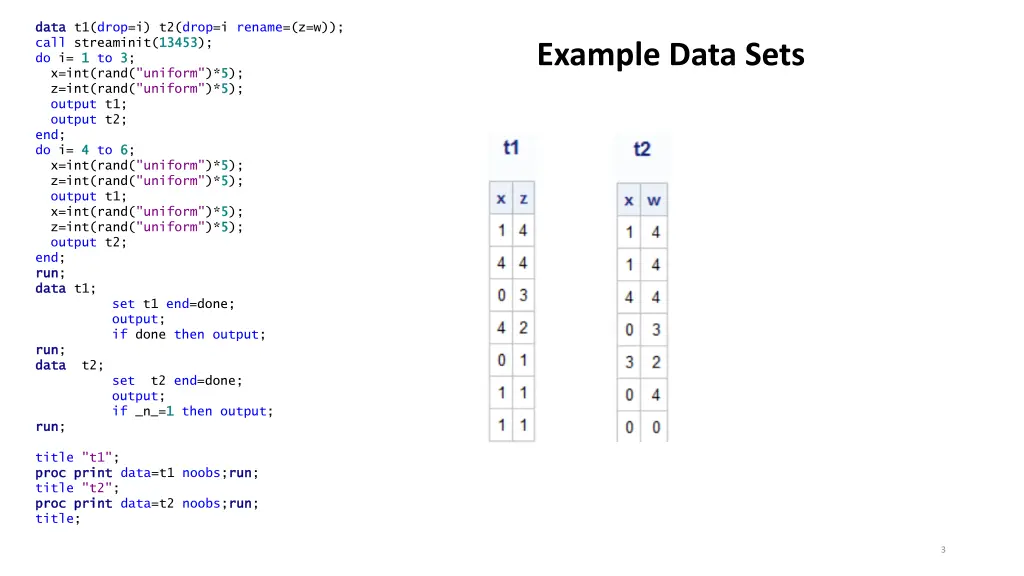Click the "proc print data=t2 noobs;run;" line
The width and height of the screenshot is (1024, 576).
147,504
